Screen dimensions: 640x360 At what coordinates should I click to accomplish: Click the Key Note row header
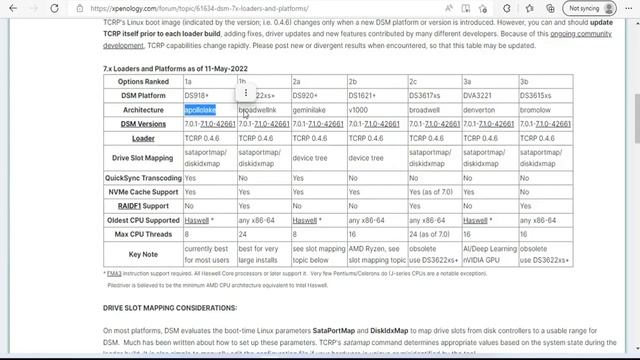(x=143, y=254)
